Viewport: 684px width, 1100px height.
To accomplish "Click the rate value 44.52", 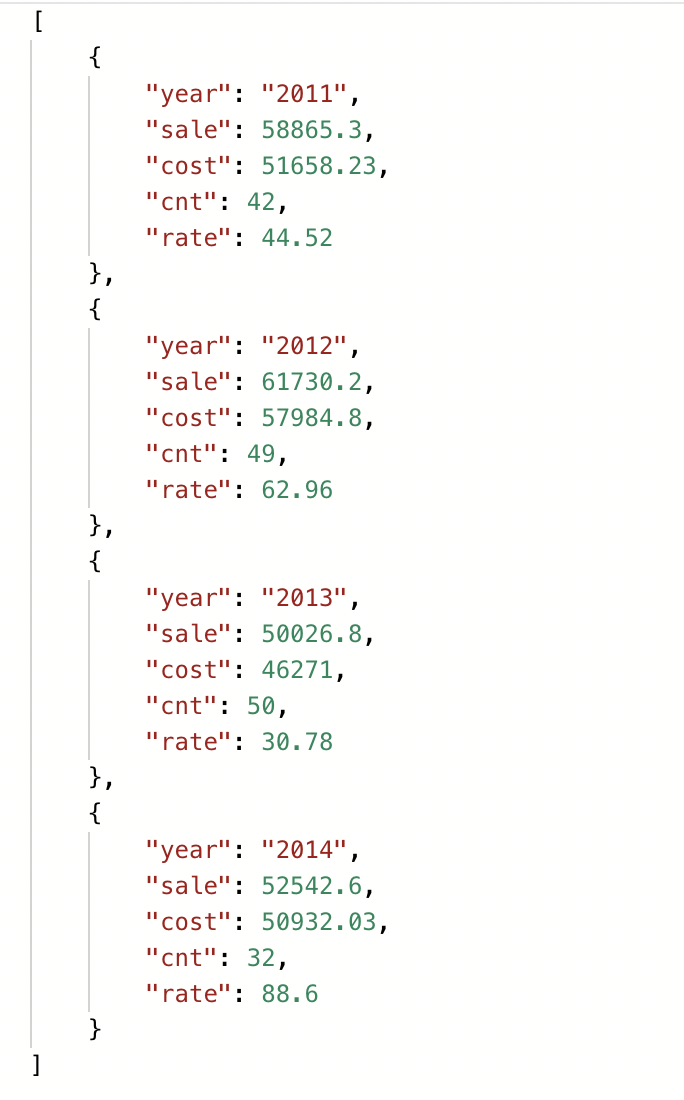I will (x=297, y=238).
